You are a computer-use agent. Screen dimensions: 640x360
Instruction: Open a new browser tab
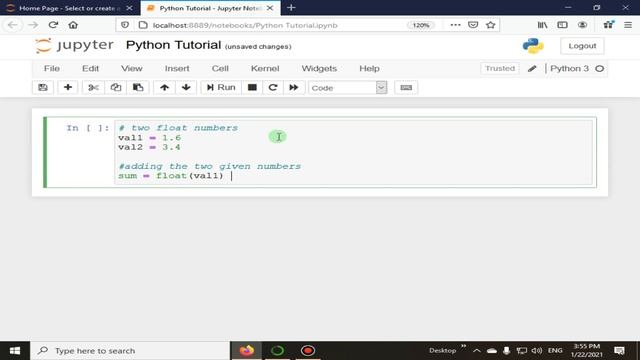coord(291,8)
